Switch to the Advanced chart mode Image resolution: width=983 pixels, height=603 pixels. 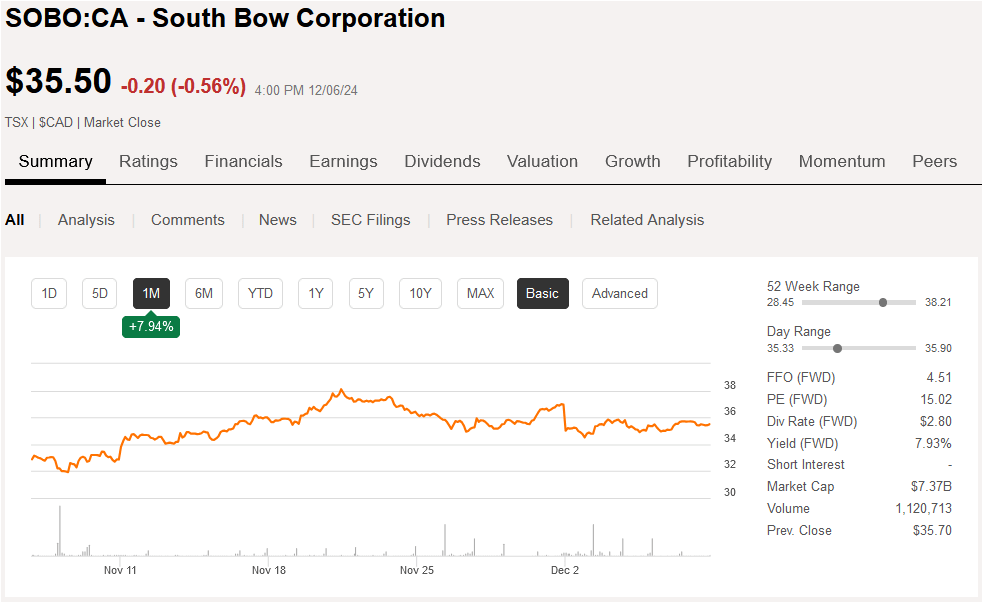pos(619,293)
